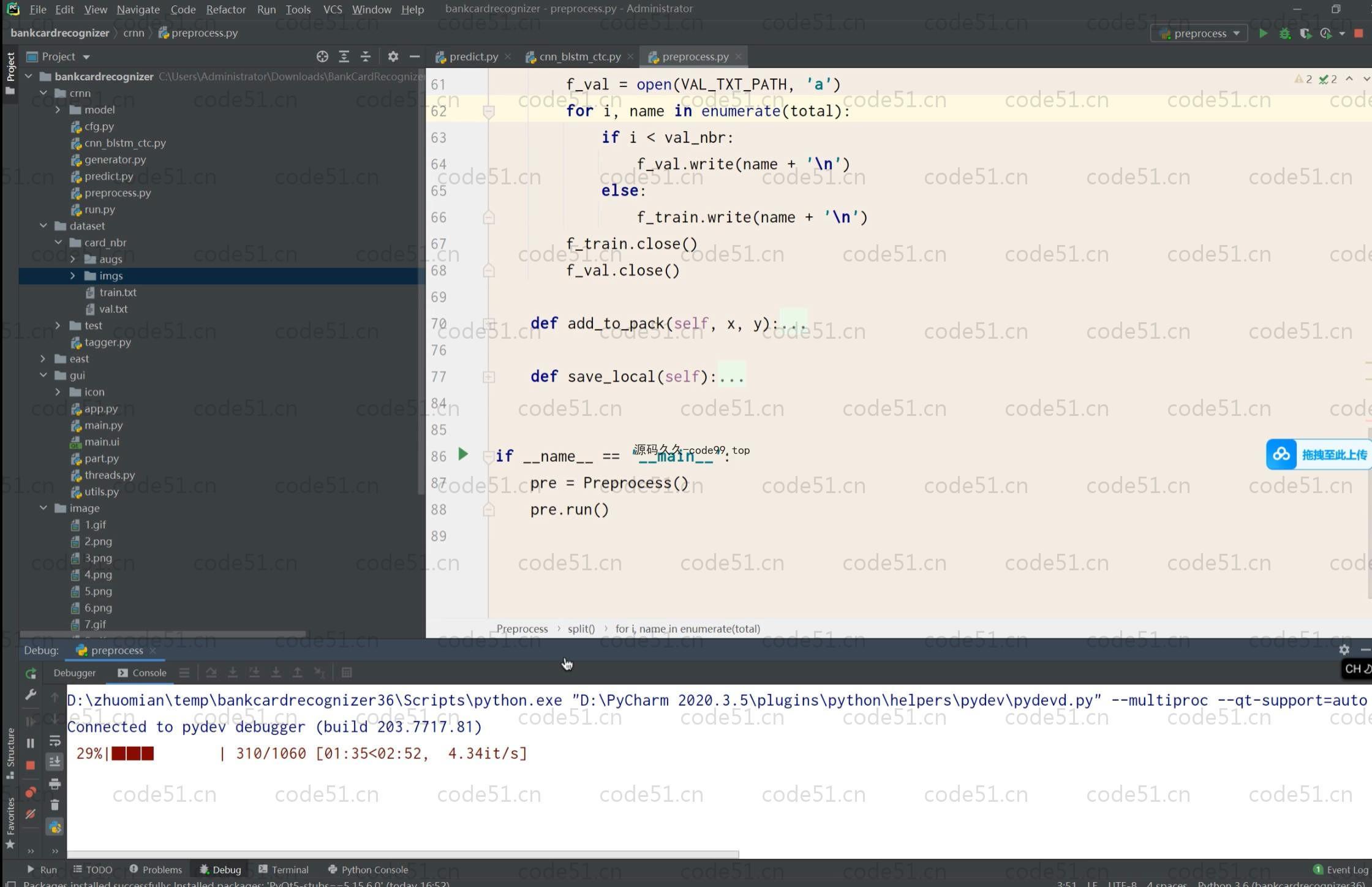Open Project panel settings gear

pos(393,56)
